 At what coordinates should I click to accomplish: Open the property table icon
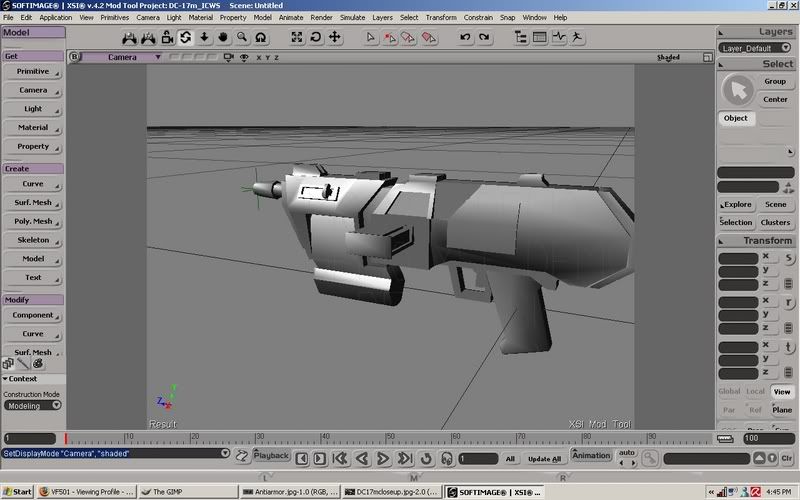[540, 37]
